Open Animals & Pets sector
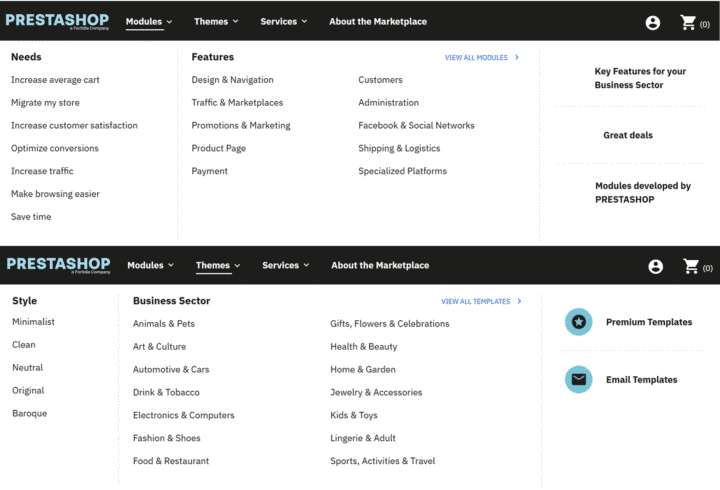Image resolution: width=720 pixels, height=490 pixels. click(164, 324)
